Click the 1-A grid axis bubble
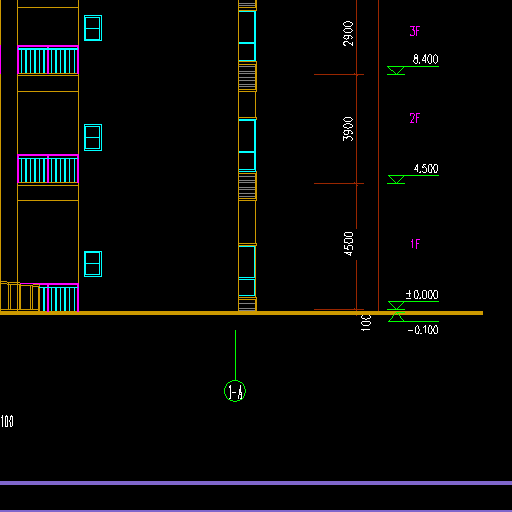The width and height of the screenshot is (512, 512). [x=235, y=391]
